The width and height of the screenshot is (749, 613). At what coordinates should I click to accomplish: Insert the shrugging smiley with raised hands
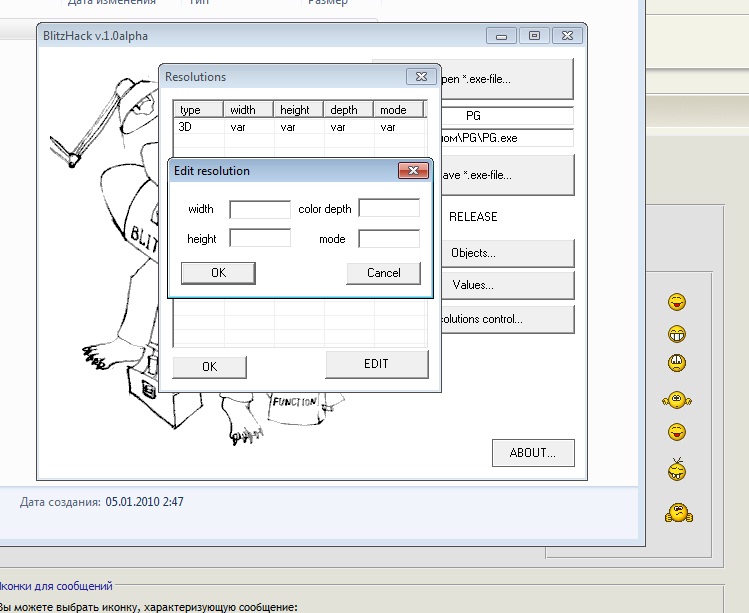pos(677,400)
